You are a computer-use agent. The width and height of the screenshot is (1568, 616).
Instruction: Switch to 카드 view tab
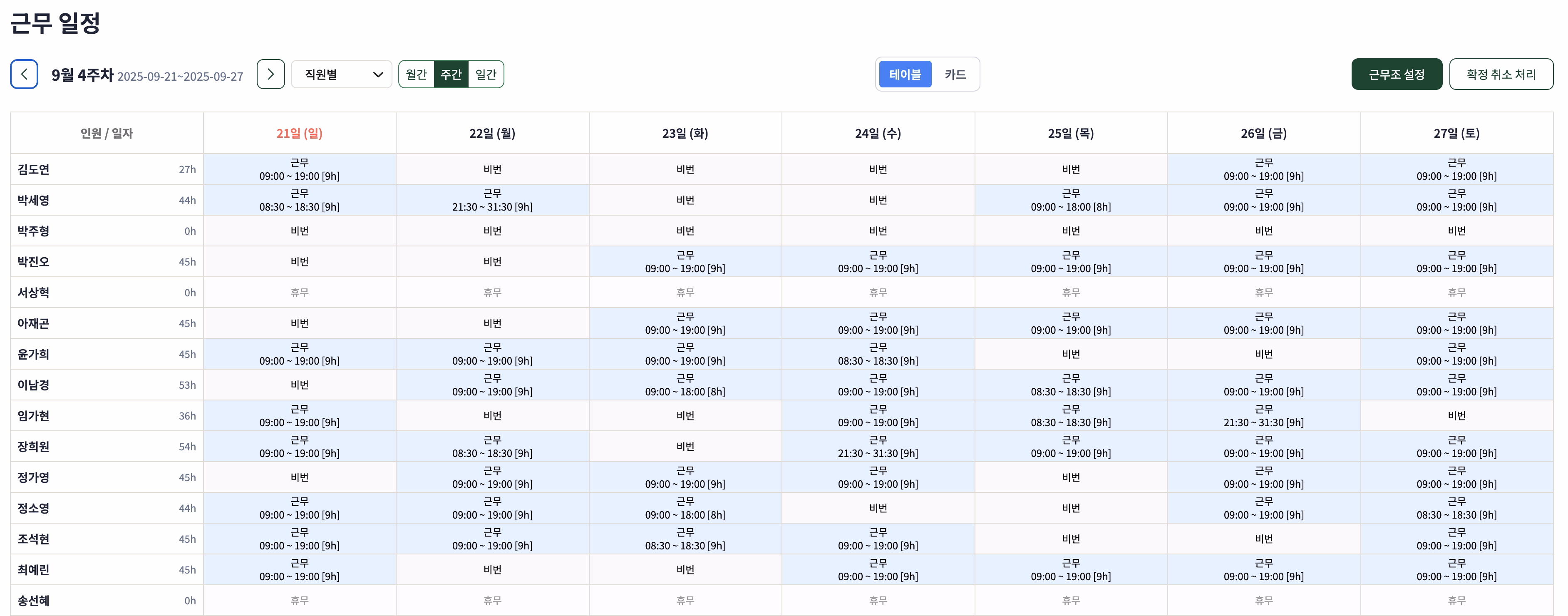click(x=955, y=74)
